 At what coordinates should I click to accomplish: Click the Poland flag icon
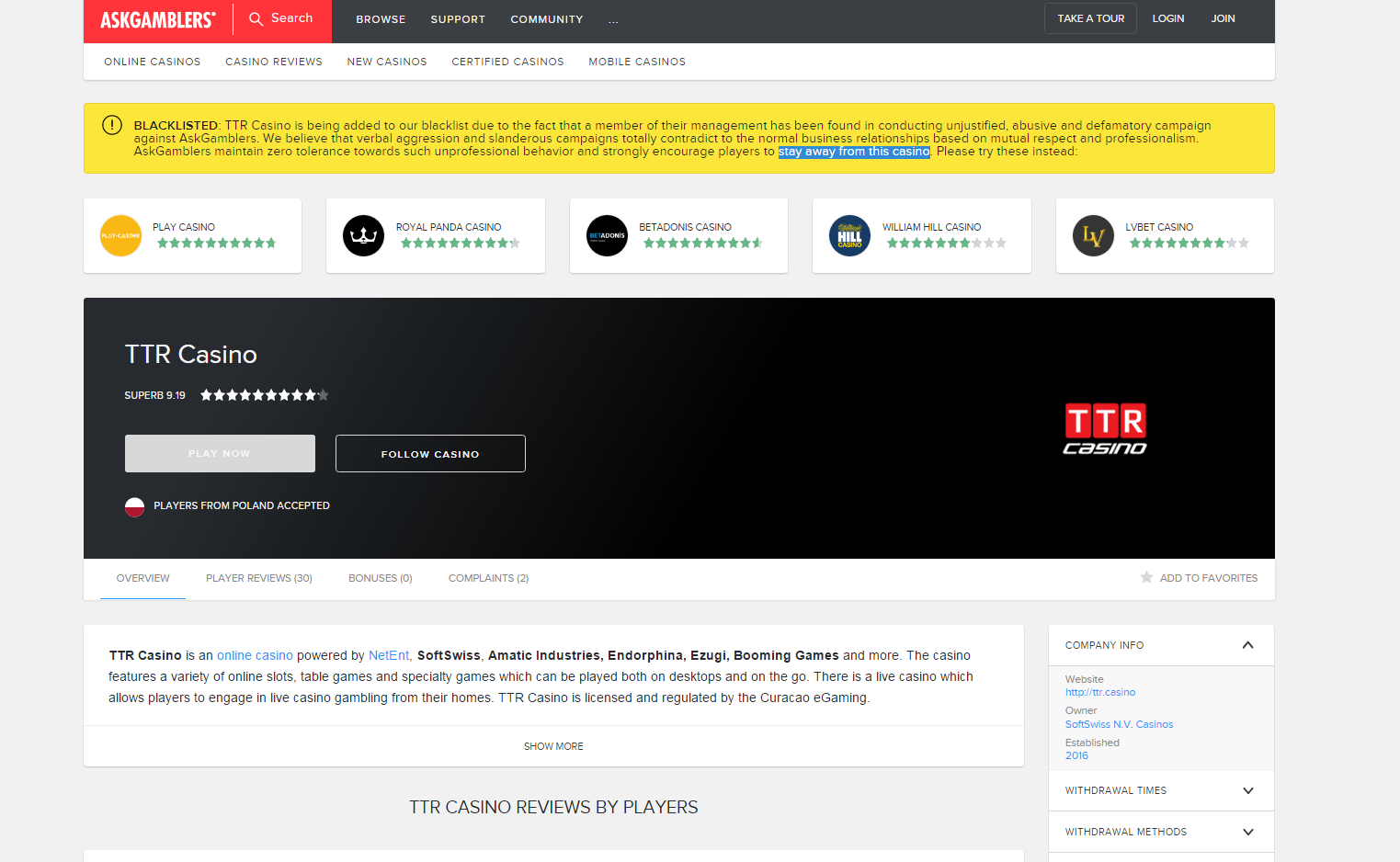[135, 506]
